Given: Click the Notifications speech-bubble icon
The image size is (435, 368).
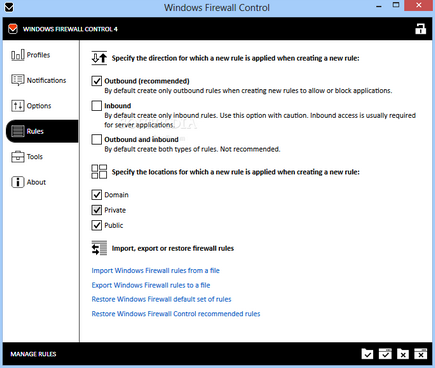Looking at the screenshot, I should click(x=18, y=80).
